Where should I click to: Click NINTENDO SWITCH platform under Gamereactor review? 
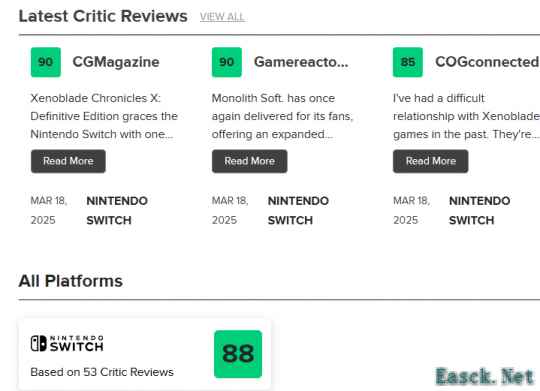click(298, 210)
